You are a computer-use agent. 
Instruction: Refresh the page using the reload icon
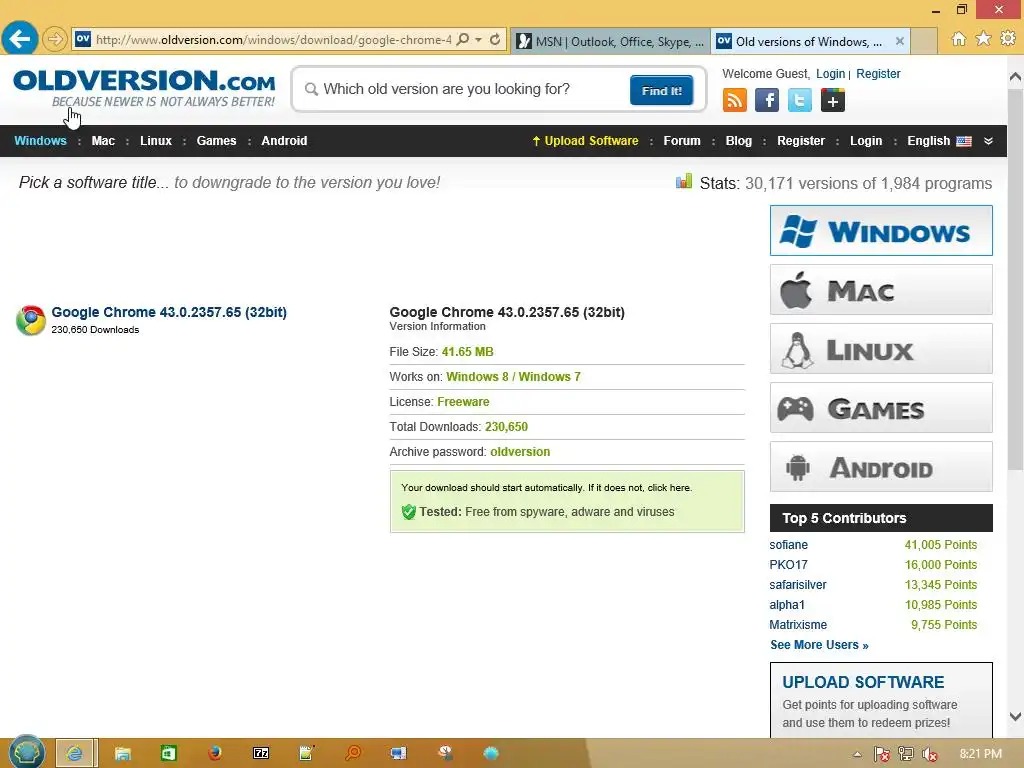point(495,40)
